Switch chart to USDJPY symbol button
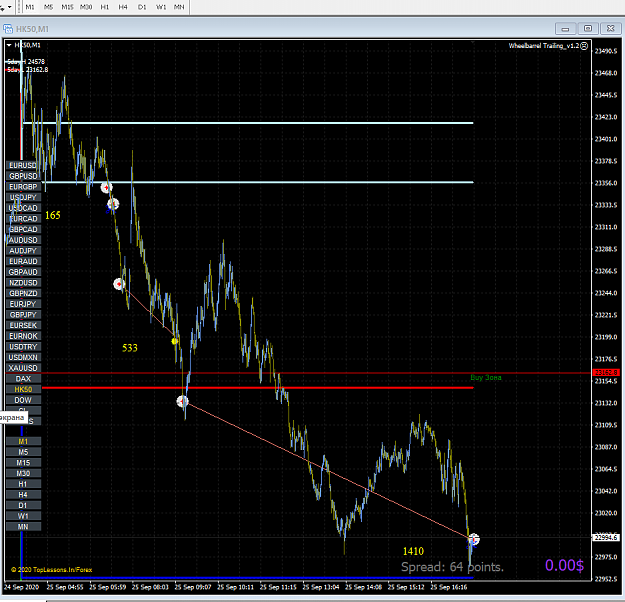Screen dimensions: 625x602 point(23,197)
